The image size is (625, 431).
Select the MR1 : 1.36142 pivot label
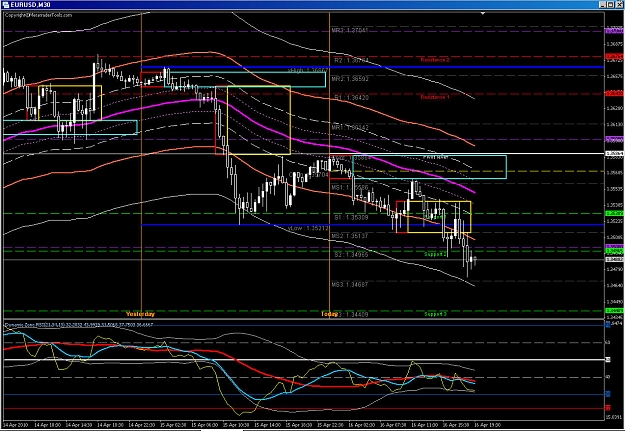click(350, 128)
